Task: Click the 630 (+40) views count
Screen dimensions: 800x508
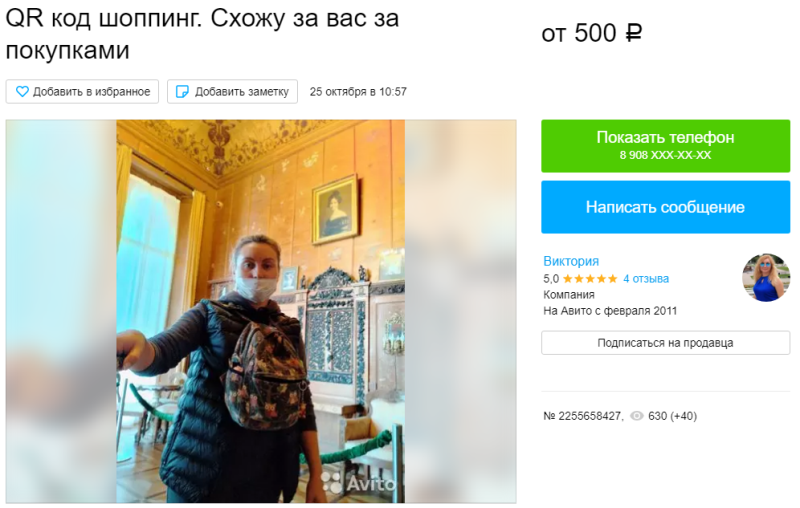Action: coord(672,416)
